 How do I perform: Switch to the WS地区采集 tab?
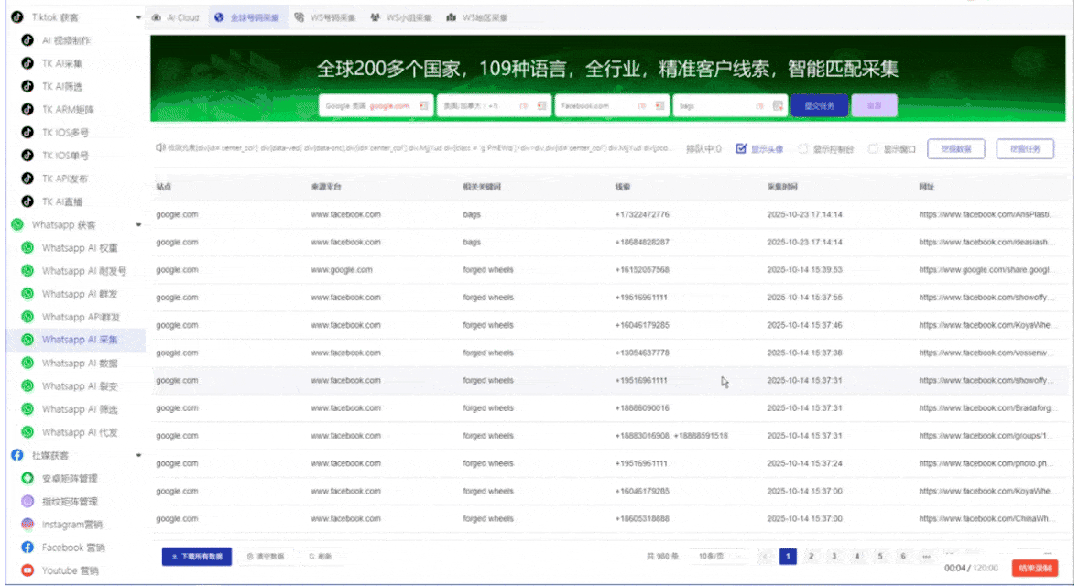coord(477,18)
